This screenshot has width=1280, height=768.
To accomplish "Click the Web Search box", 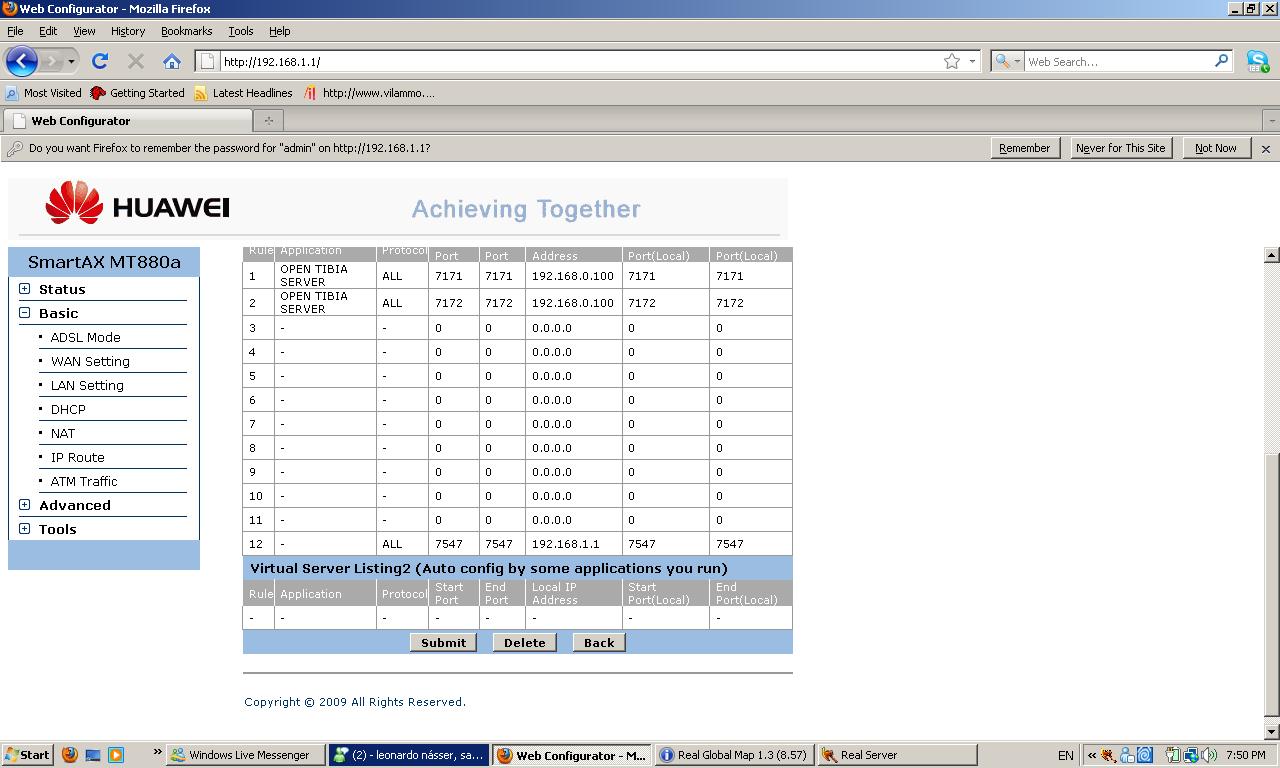I will (1118, 61).
